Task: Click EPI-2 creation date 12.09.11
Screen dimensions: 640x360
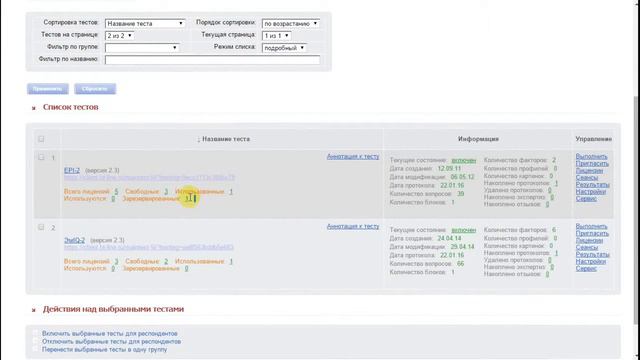Action: click(449, 169)
